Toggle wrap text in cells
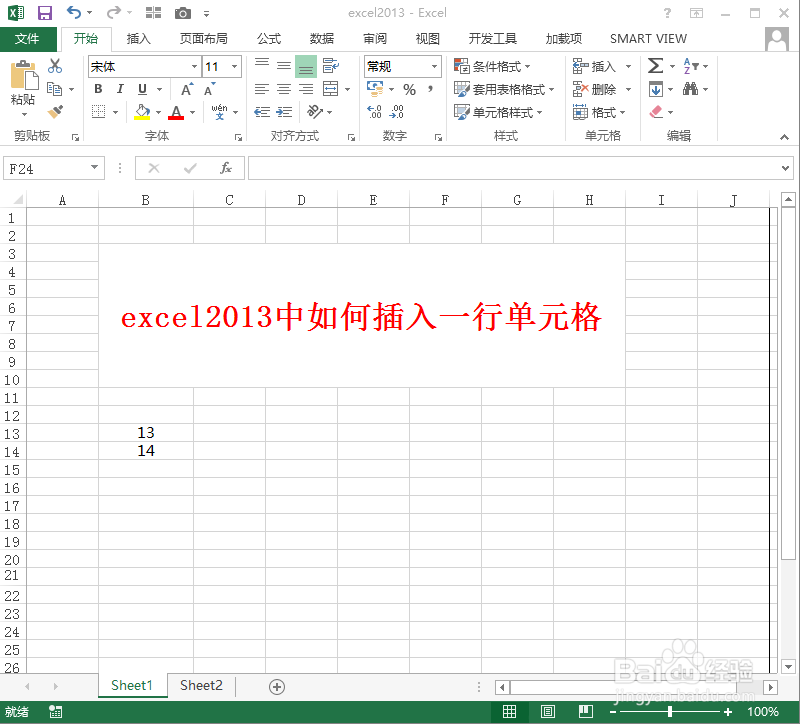 click(331, 66)
